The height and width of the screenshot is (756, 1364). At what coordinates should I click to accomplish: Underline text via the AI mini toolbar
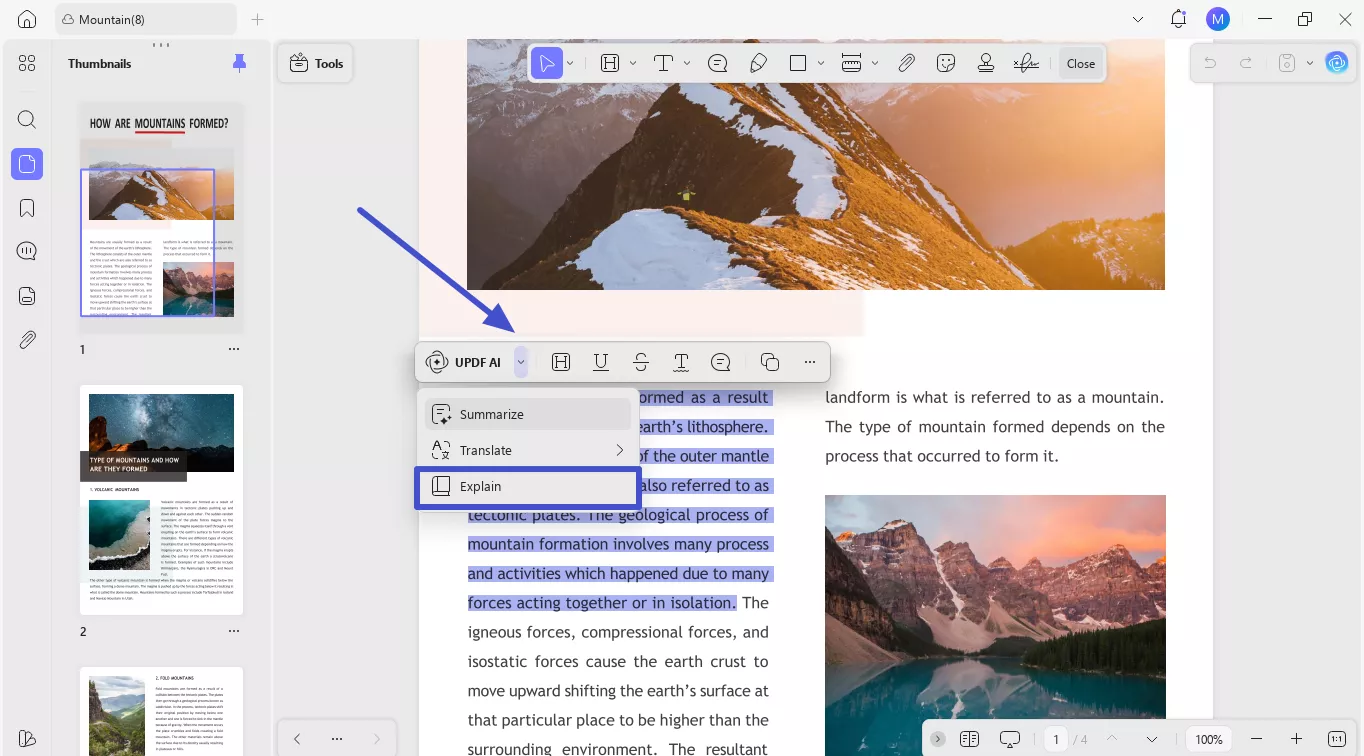[601, 361]
